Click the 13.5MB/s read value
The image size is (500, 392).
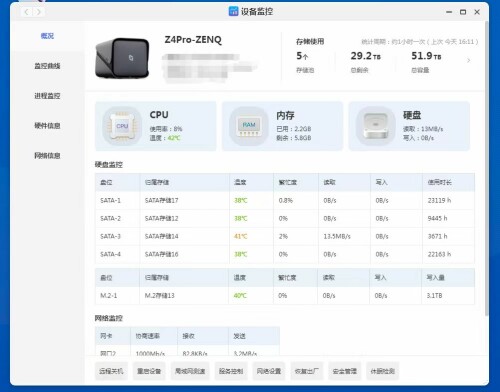(x=337, y=236)
